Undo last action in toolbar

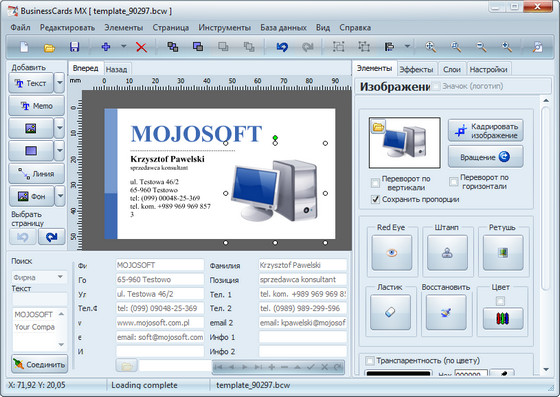click(x=282, y=47)
